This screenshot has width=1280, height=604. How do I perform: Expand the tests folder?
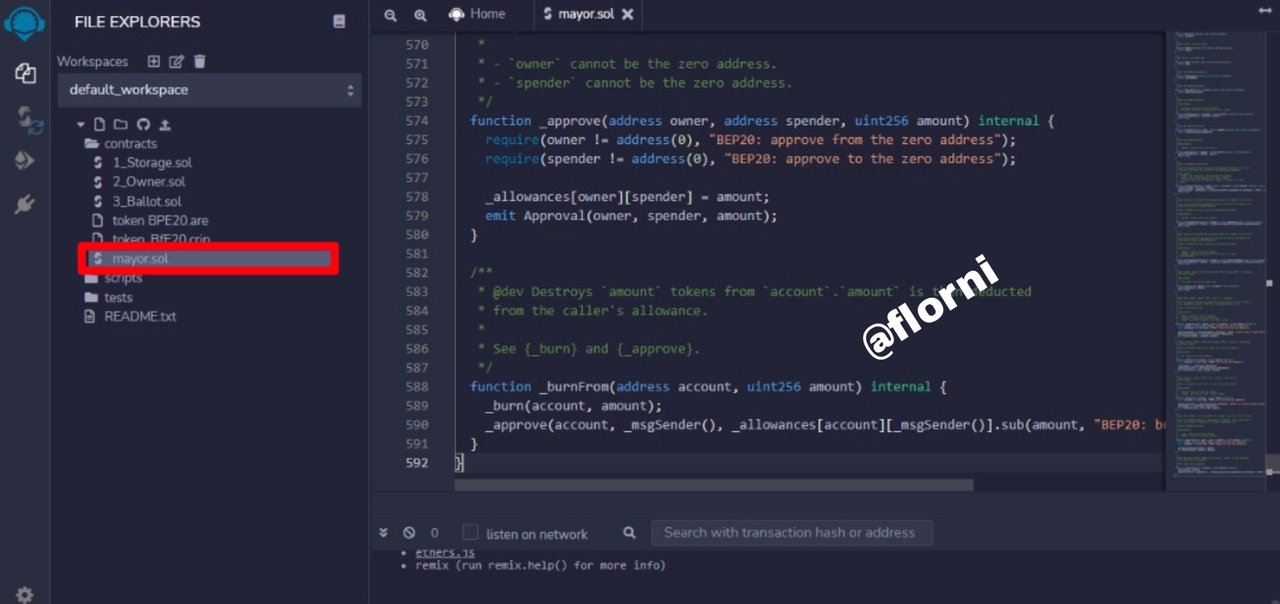coord(109,297)
